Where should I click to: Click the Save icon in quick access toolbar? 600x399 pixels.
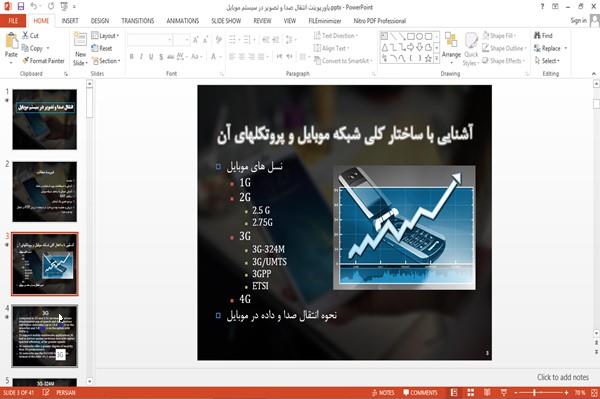coord(21,7)
